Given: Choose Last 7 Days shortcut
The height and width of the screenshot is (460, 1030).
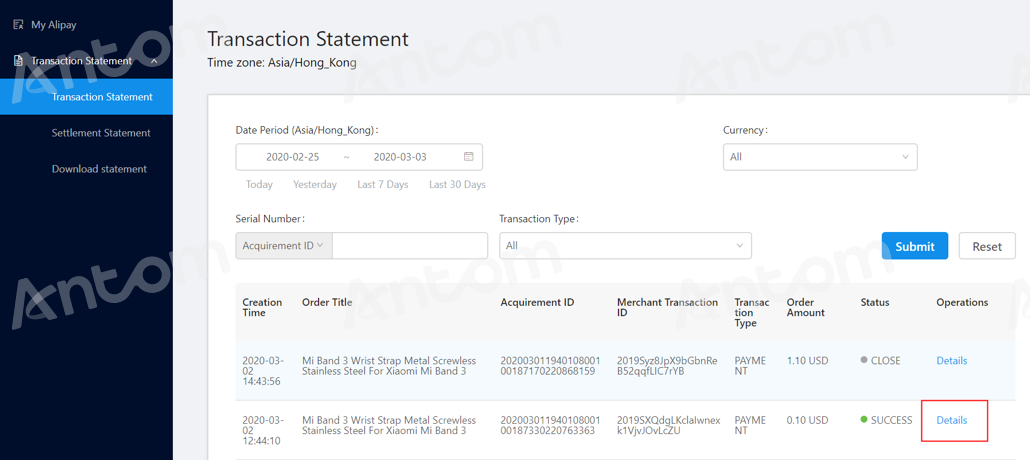Looking at the screenshot, I should click(x=382, y=185).
